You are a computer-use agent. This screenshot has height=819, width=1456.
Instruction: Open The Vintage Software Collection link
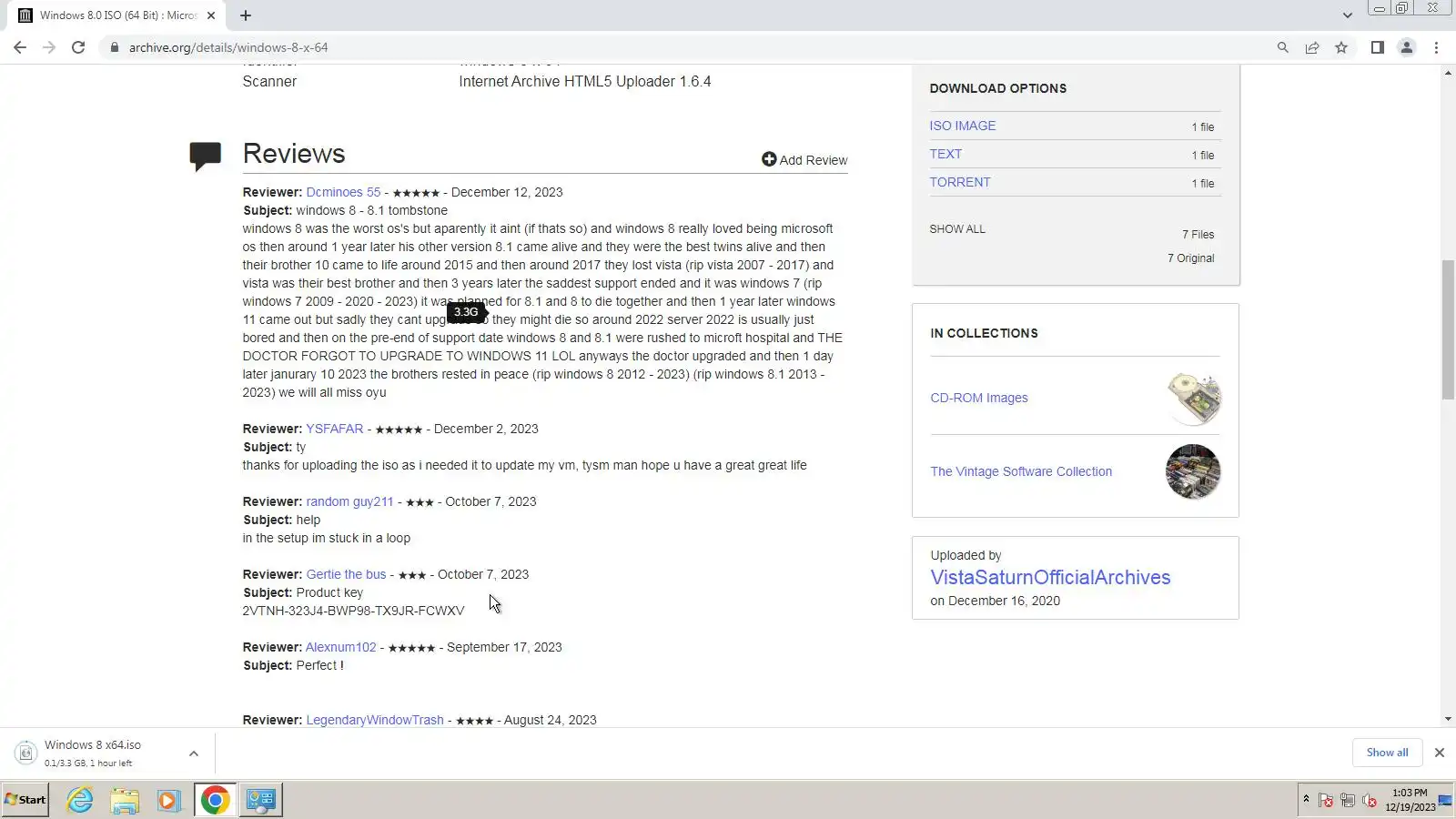pyautogui.click(x=1021, y=471)
